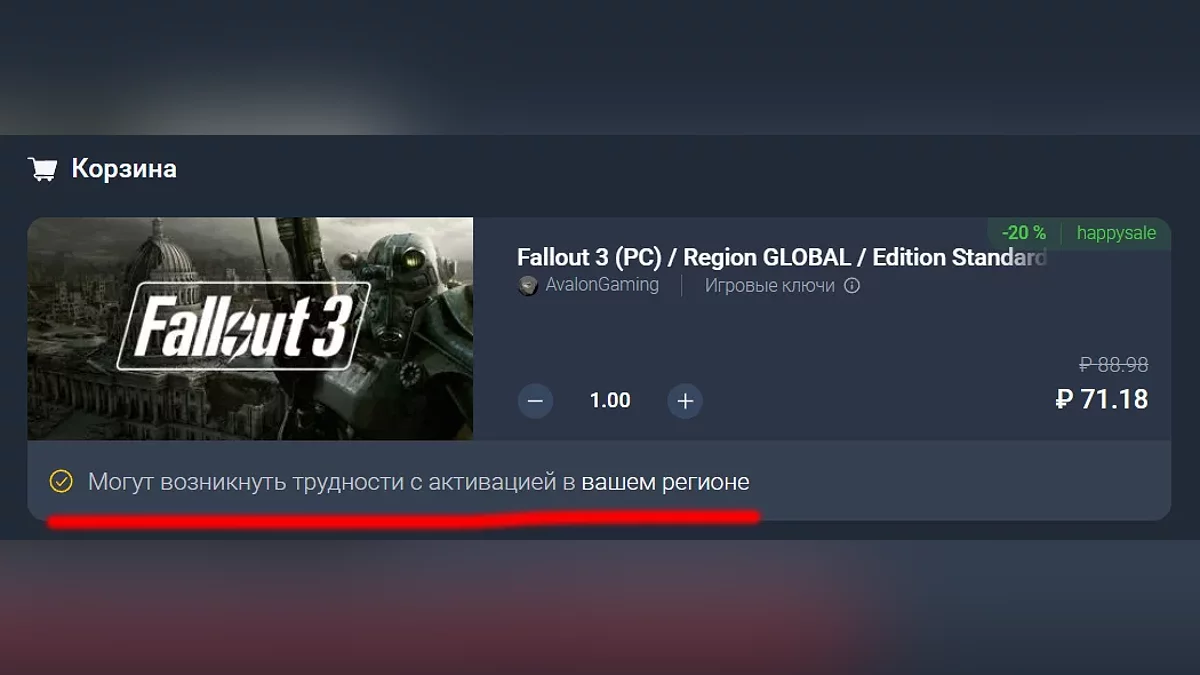Visit the AvalonGaming seller page link
The image size is (1200, 675).
[602, 285]
